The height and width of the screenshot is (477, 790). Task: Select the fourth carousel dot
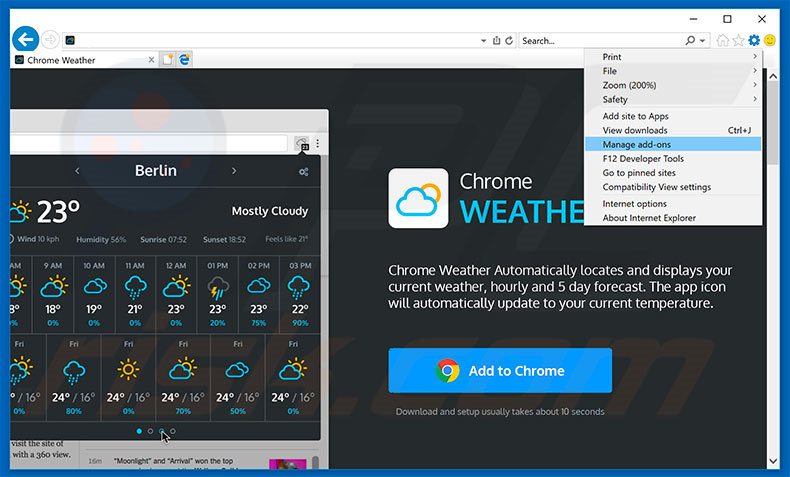click(173, 431)
